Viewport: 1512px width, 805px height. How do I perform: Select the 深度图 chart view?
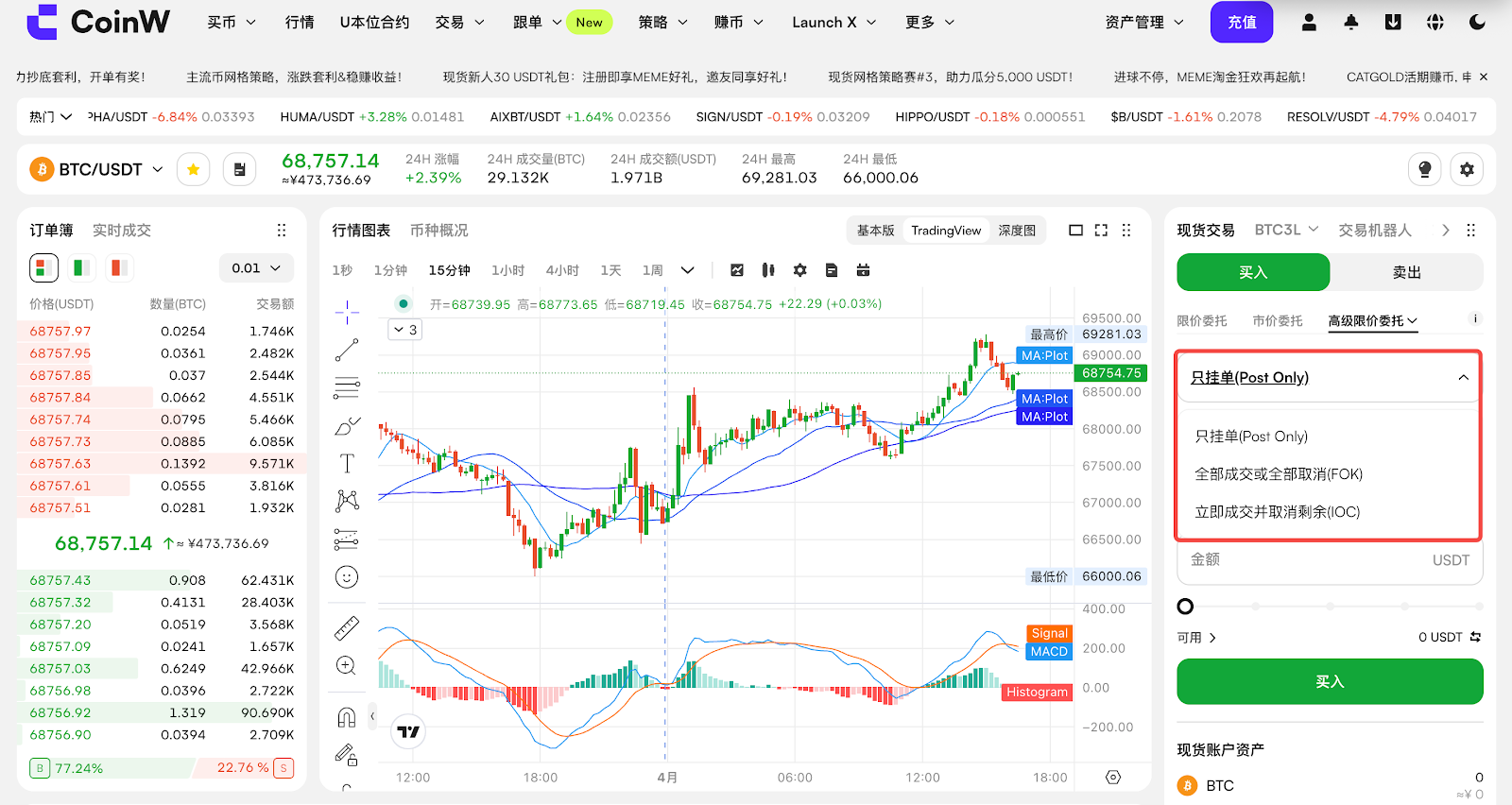pos(1017,231)
